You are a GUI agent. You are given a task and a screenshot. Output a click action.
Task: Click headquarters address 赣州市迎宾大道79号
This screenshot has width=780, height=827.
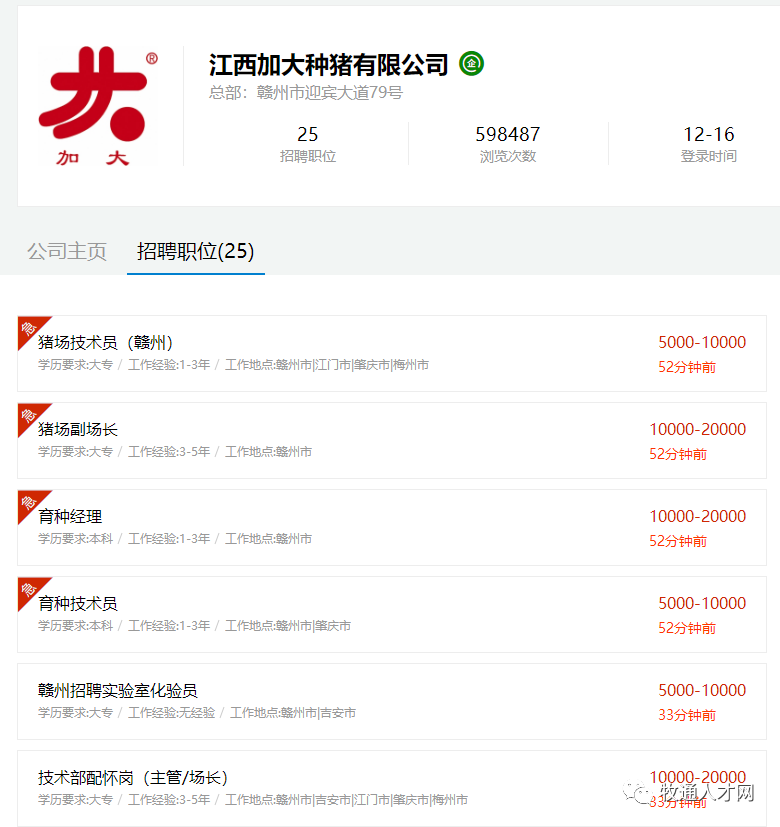coord(330,93)
